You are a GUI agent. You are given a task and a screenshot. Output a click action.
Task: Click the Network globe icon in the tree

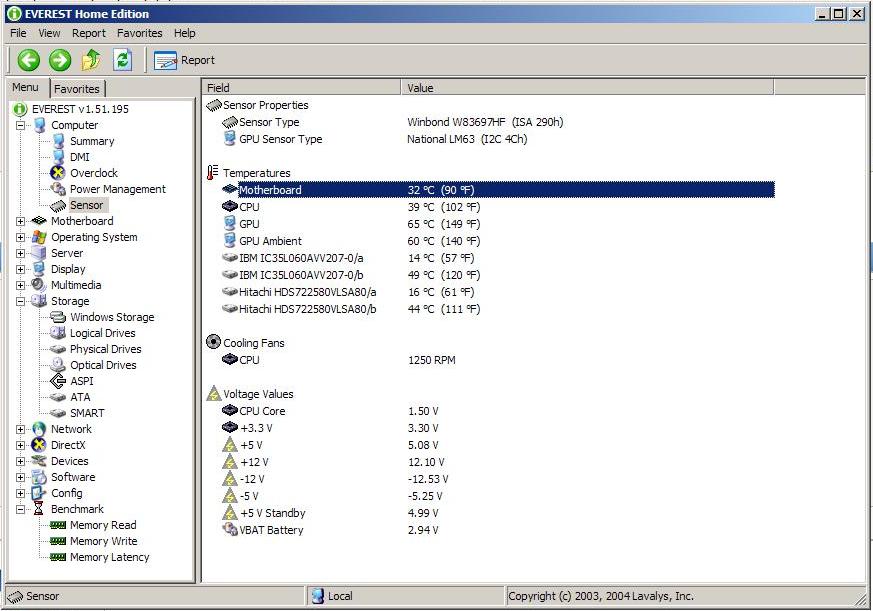(39, 429)
